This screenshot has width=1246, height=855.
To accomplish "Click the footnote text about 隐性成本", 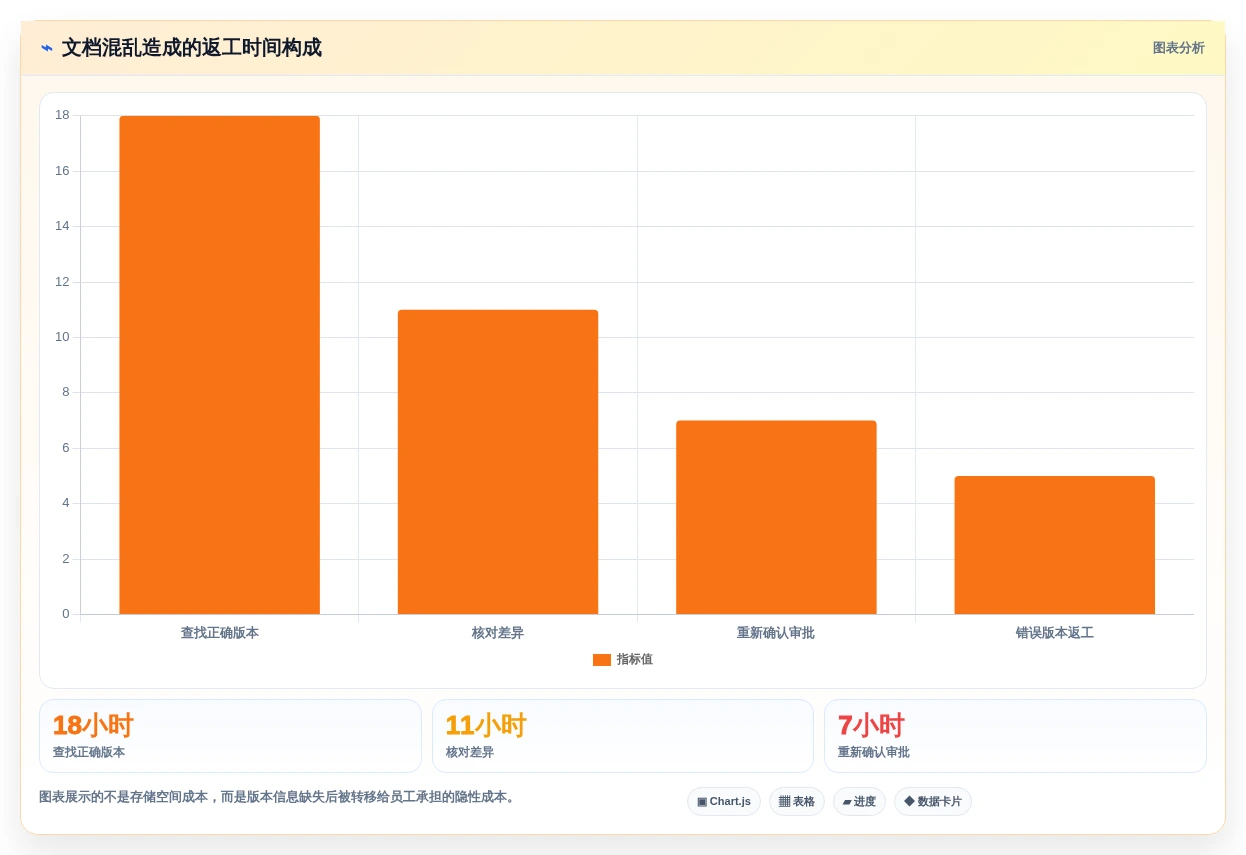I will coord(278,797).
